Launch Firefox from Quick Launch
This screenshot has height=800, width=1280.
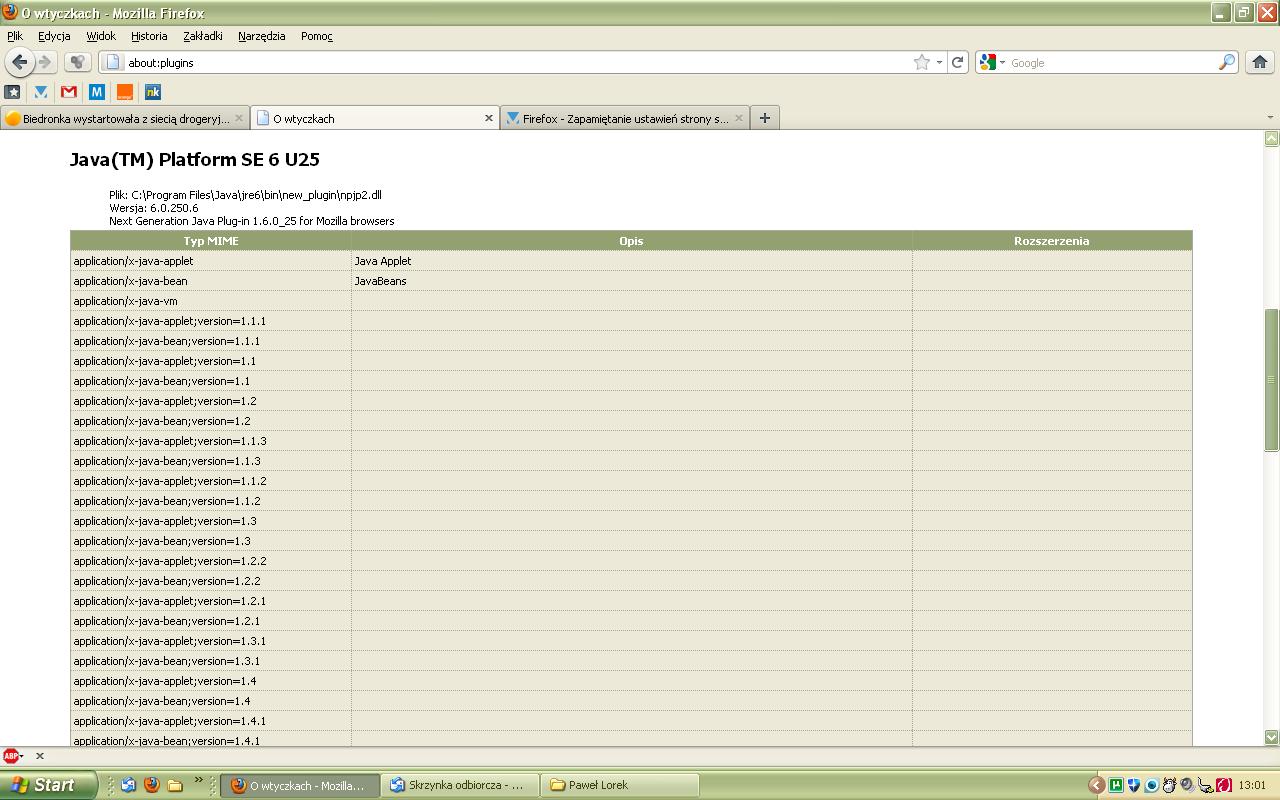151,785
